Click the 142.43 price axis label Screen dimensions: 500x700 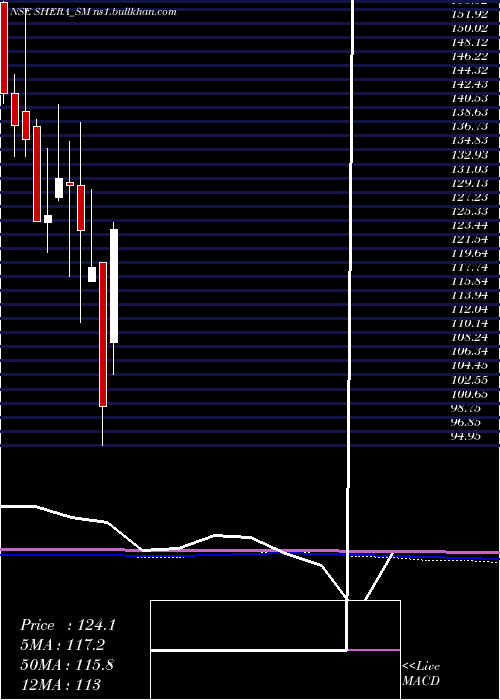tap(469, 84)
